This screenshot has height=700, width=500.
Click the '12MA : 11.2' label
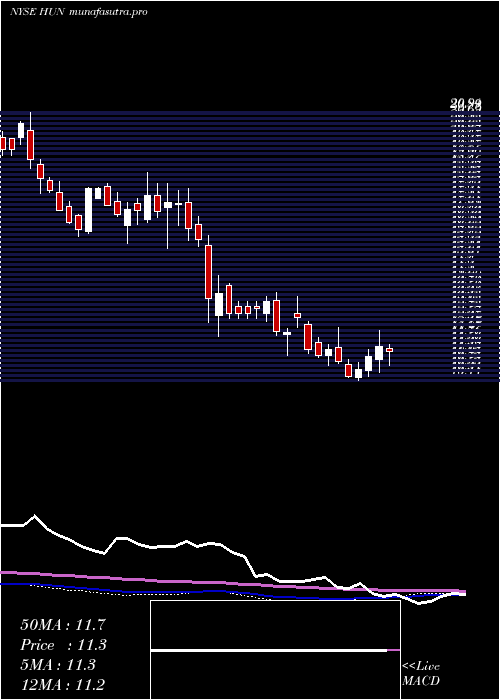(x=63, y=685)
